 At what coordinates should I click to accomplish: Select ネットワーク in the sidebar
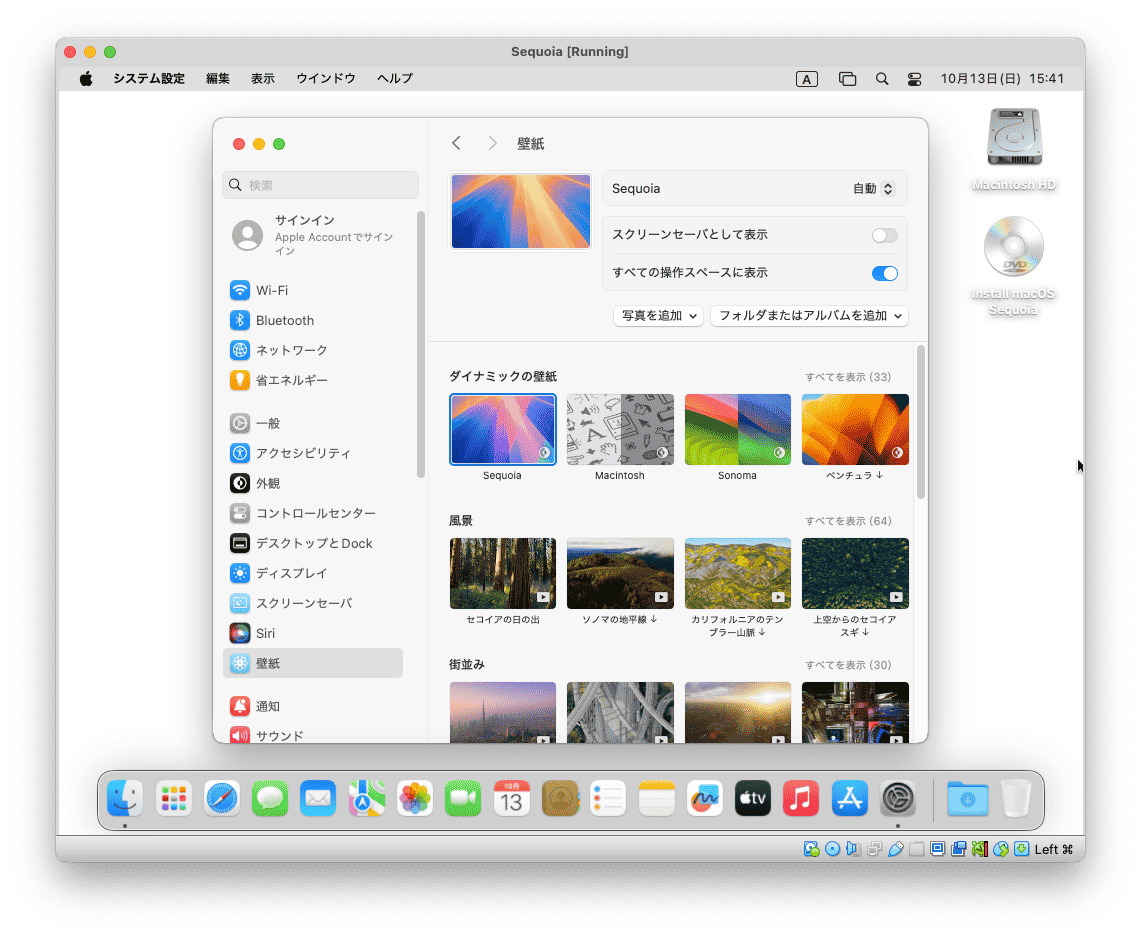[313, 350]
